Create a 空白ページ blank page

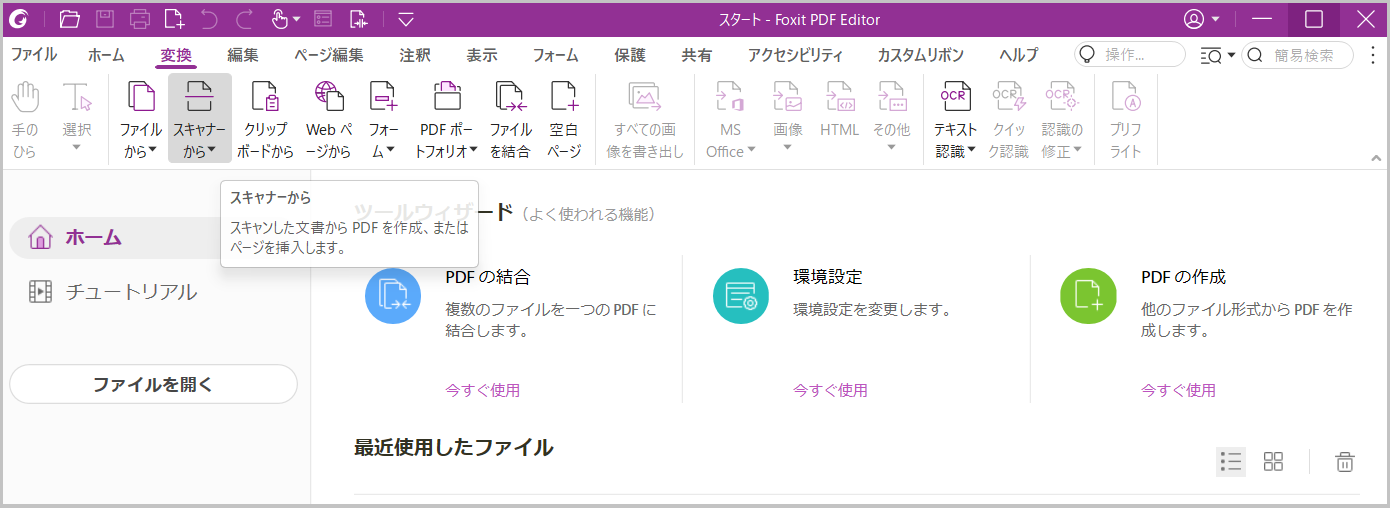(x=564, y=120)
